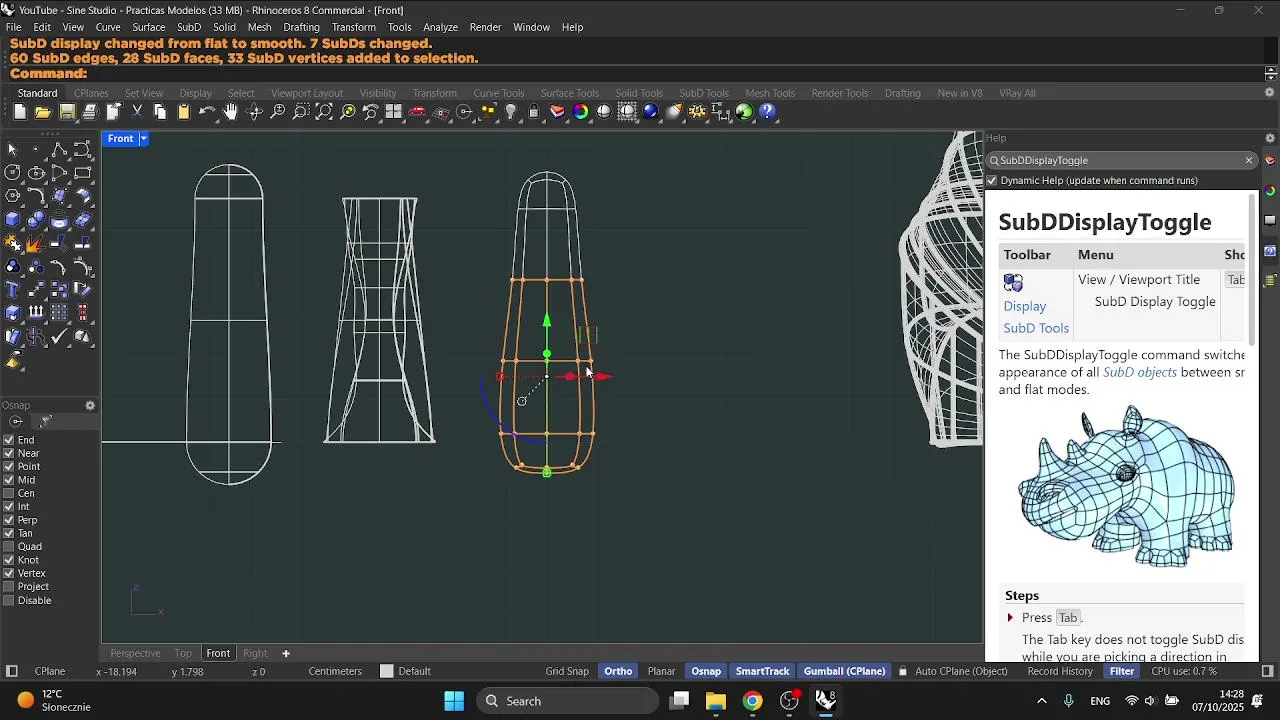Follow the SubD objects help link
1280x720 pixels.
[x=1140, y=372]
